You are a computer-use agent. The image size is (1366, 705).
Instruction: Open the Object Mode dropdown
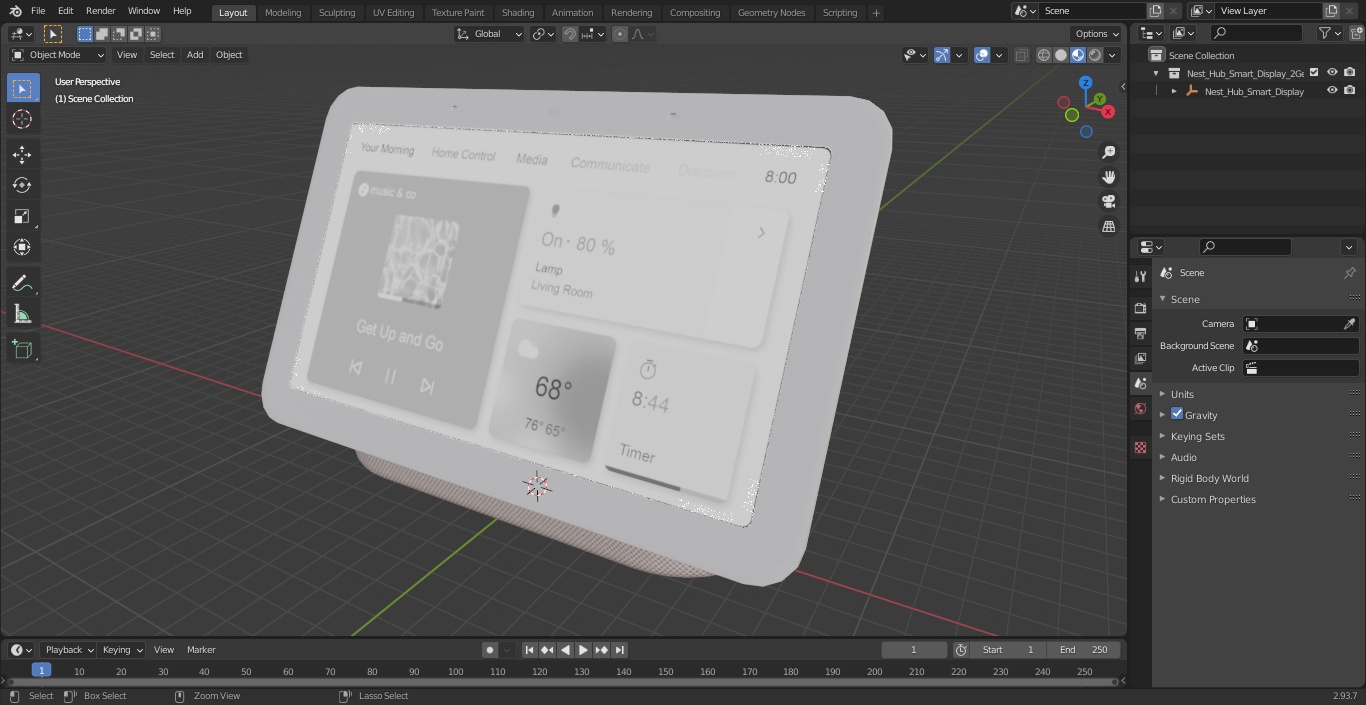(58, 55)
